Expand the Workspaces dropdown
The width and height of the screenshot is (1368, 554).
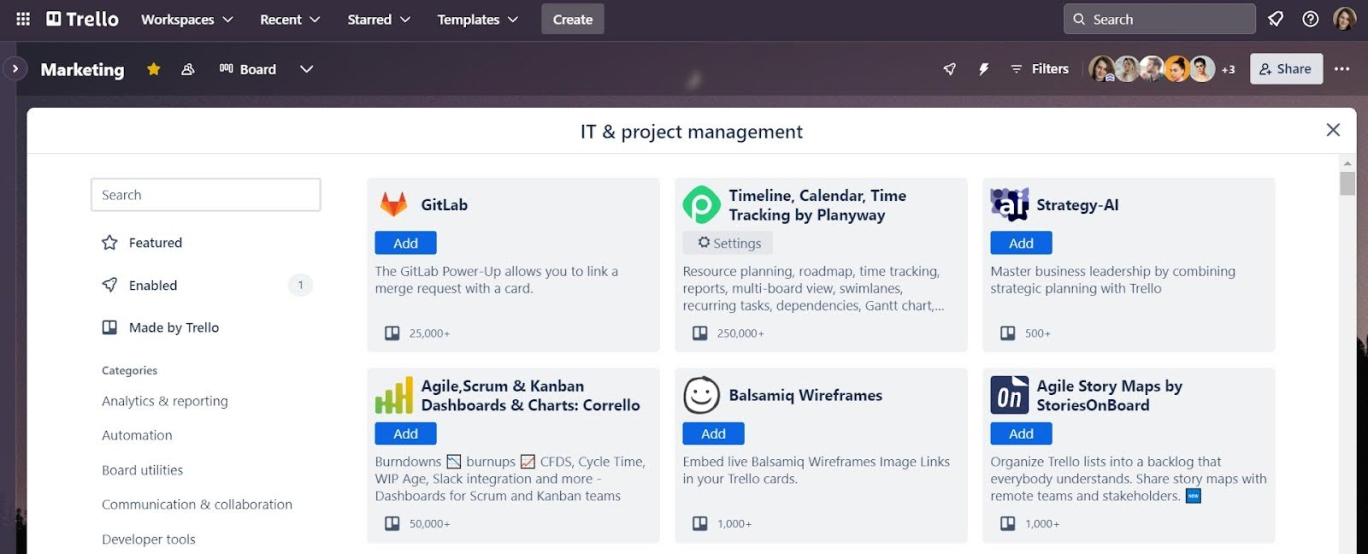pos(187,19)
